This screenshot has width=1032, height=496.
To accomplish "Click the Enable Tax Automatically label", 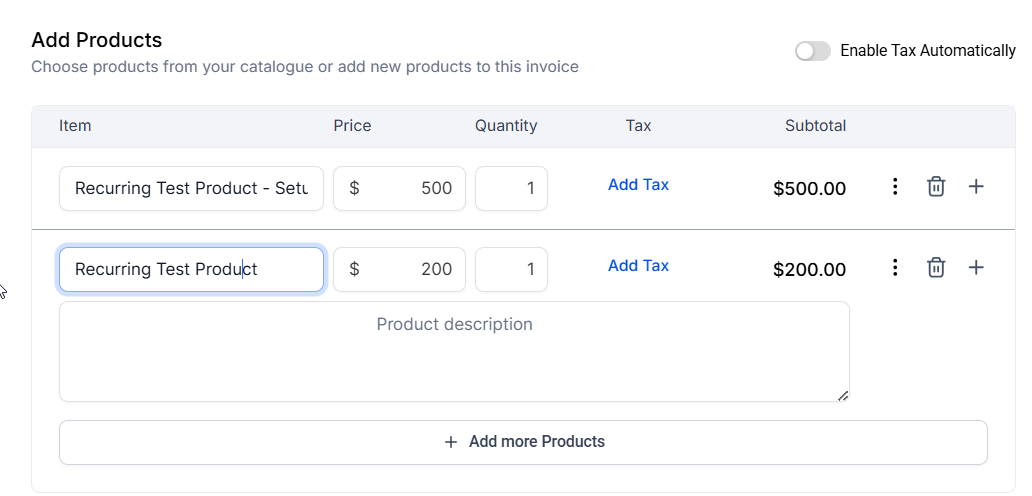I will tap(927, 51).
